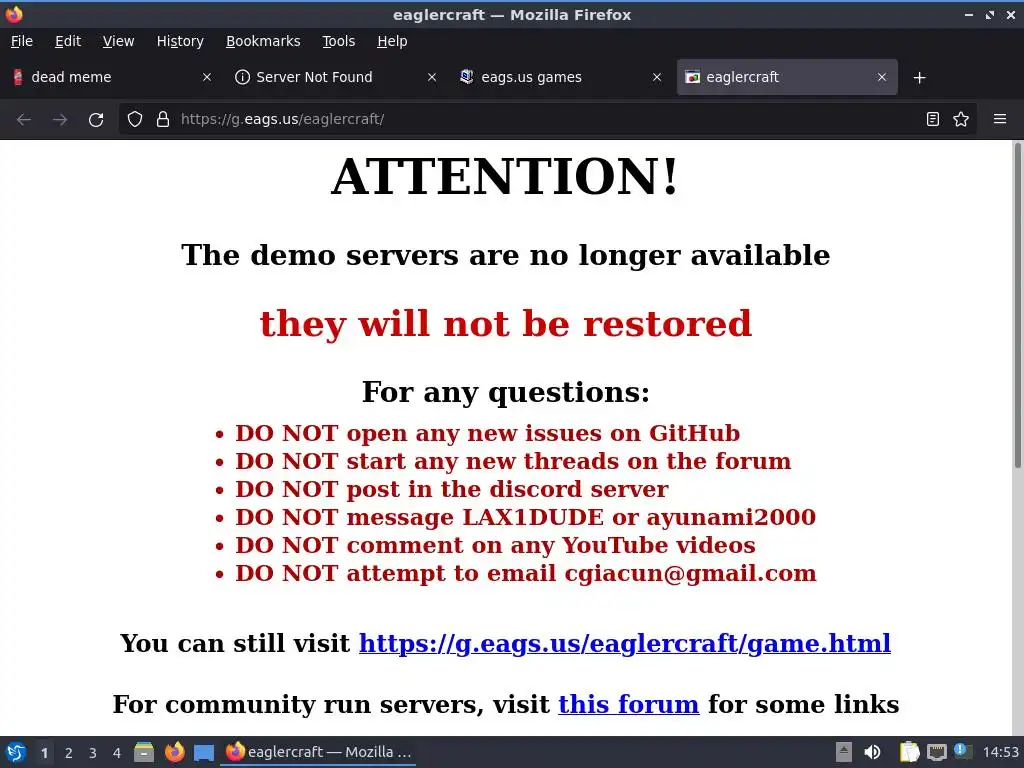The width and height of the screenshot is (1024, 768).
Task: Go forward using the forward arrow
Action: [x=60, y=120]
